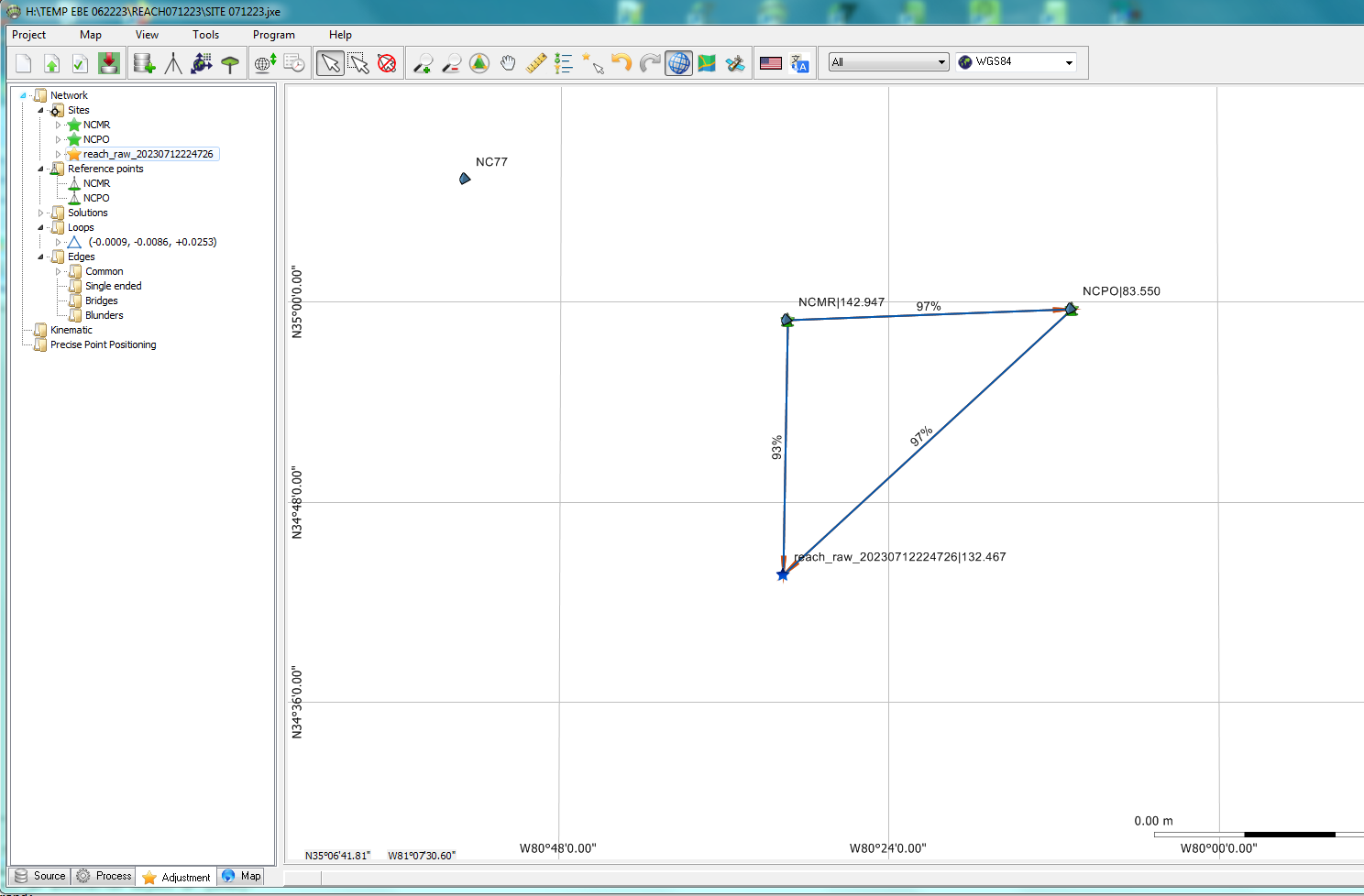The width and height of the screenshot is (1364, 896).
Task: Click the NCPO station marker on map
Action: pyautogui.click(x=1071, y=310)
